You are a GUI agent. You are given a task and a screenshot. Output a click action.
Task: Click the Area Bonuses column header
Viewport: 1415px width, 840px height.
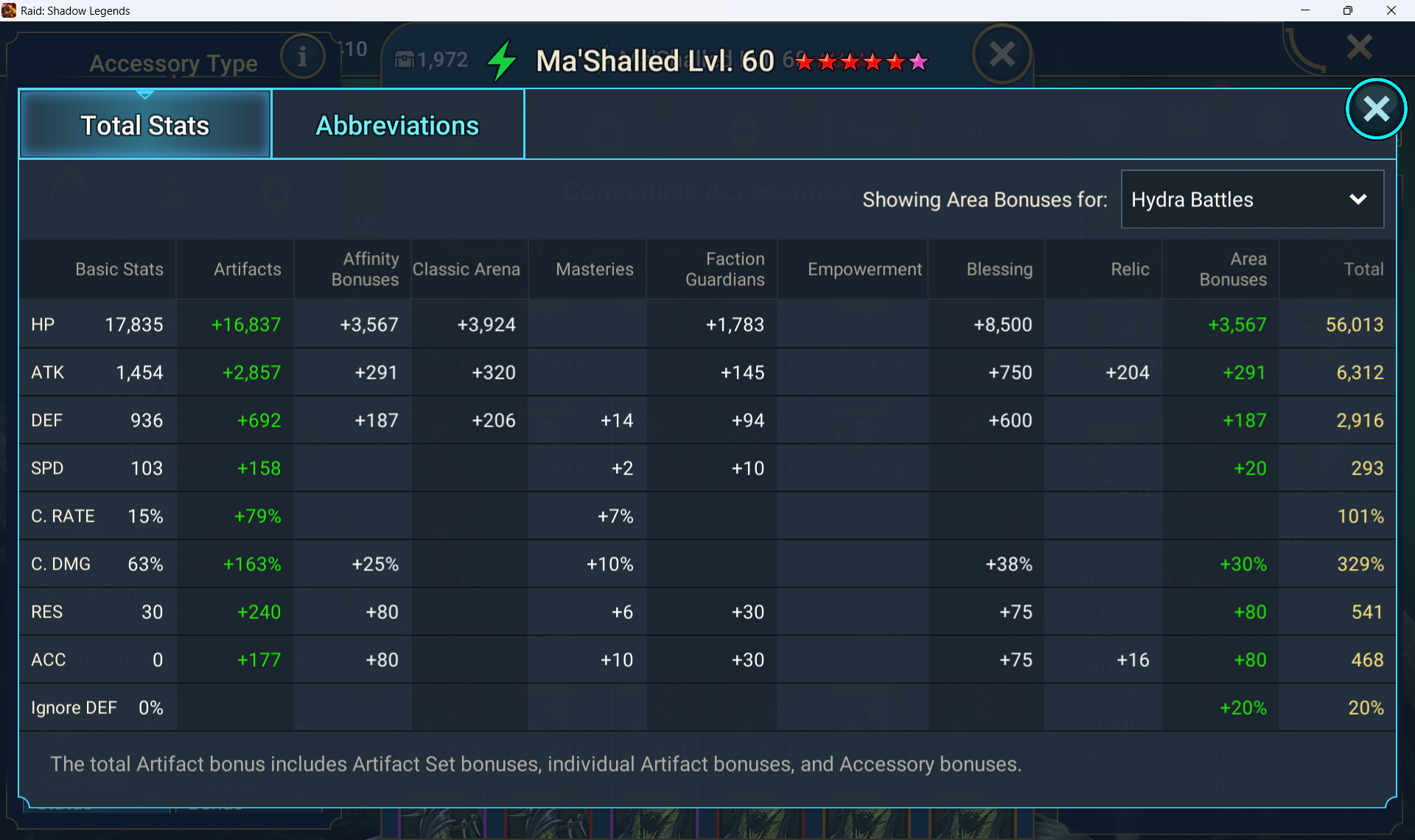pos(1232,270)
